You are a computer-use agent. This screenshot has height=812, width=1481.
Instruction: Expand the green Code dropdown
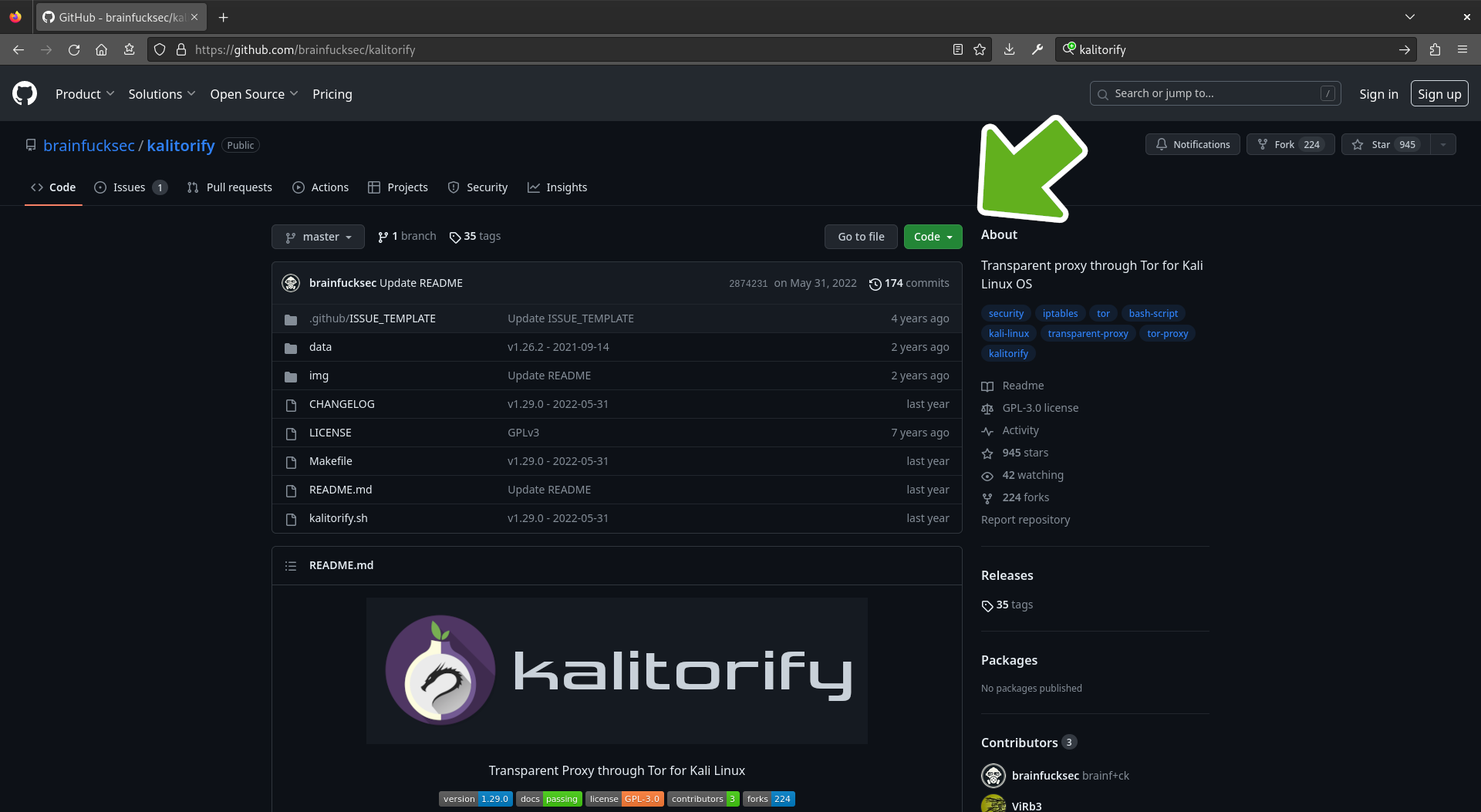click(x=933, y=237)
